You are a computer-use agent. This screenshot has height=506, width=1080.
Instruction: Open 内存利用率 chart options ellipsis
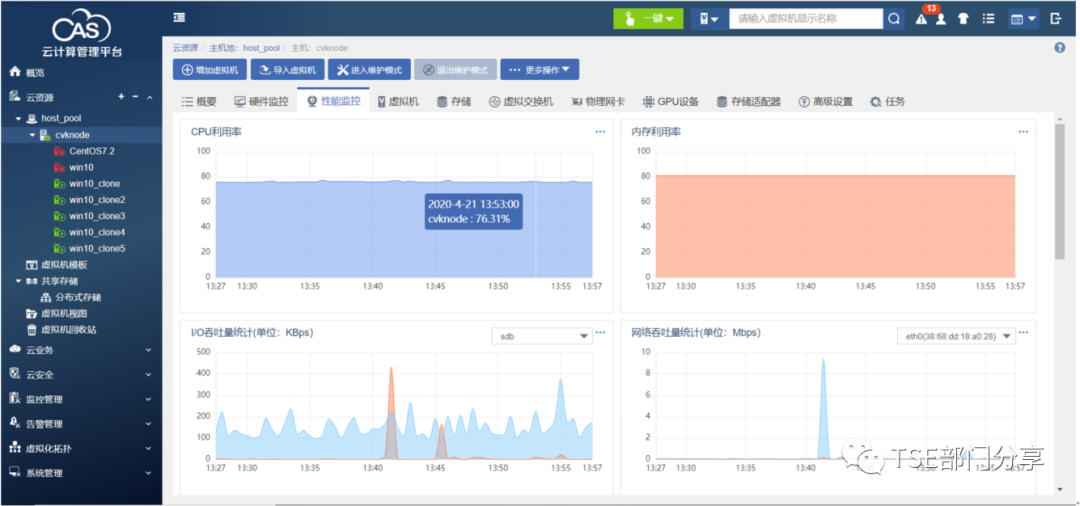click(1023, 131)
